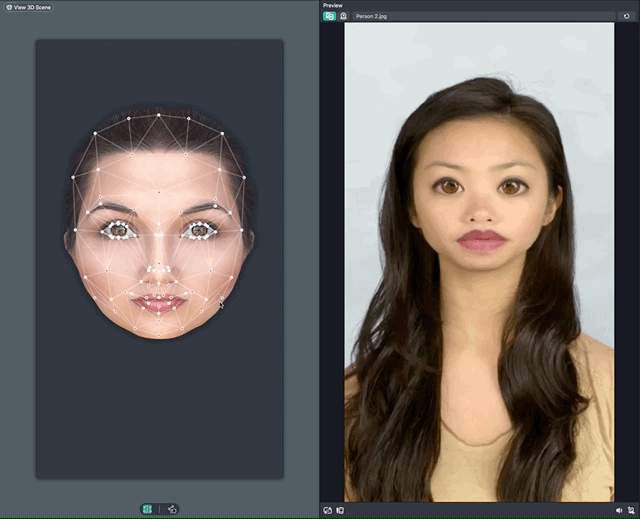Click the View 3D Scene button

[29, 7]
